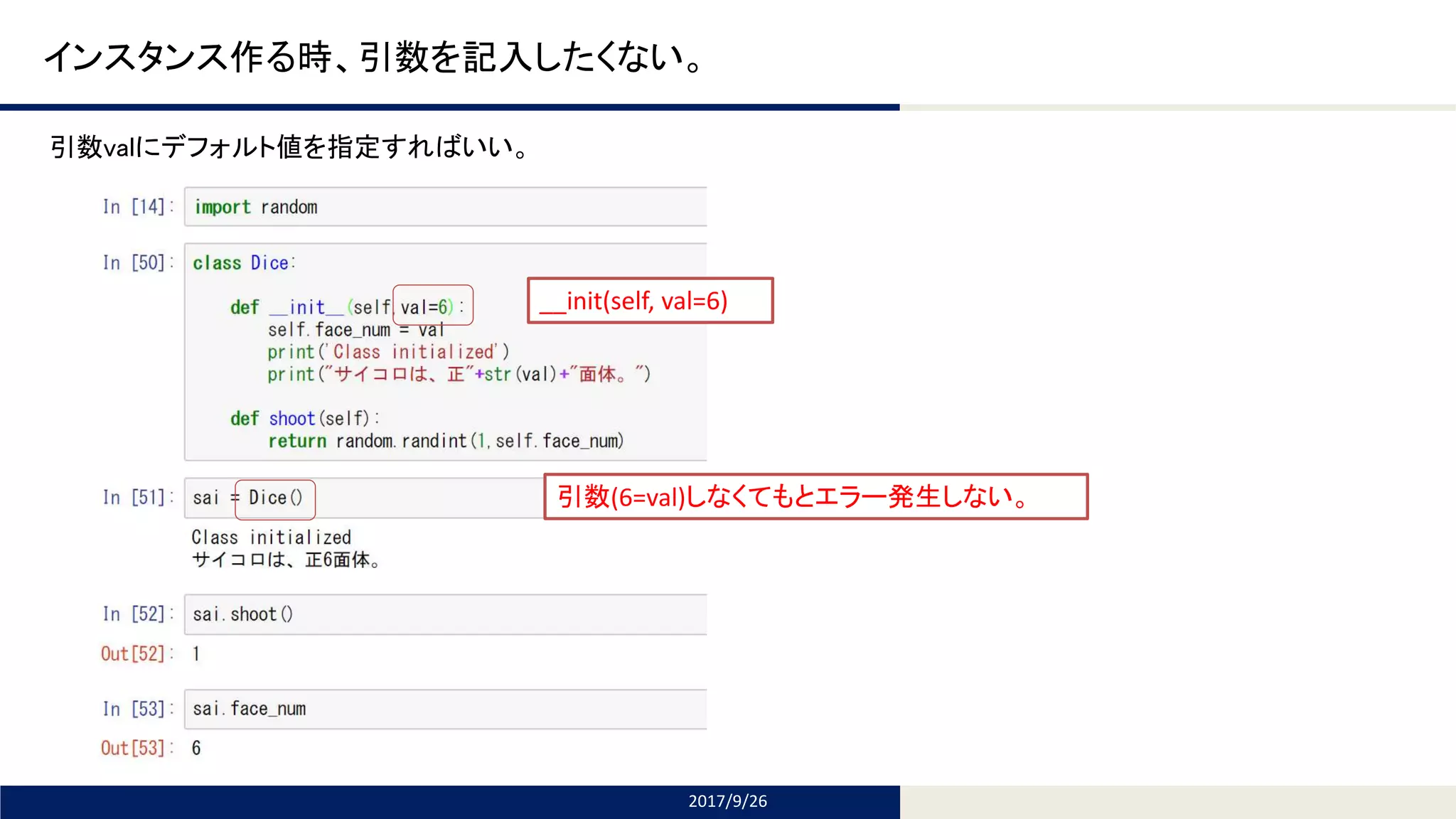Click the 'Out[53]:' output label
1456x819 pixels.
(x=137, y=748)
